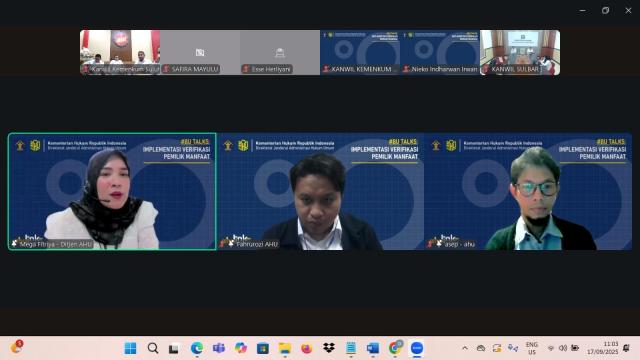Select Mega Fitriya speaker video tile
Viewport: 640px width, 360px height.
(112, 191)
